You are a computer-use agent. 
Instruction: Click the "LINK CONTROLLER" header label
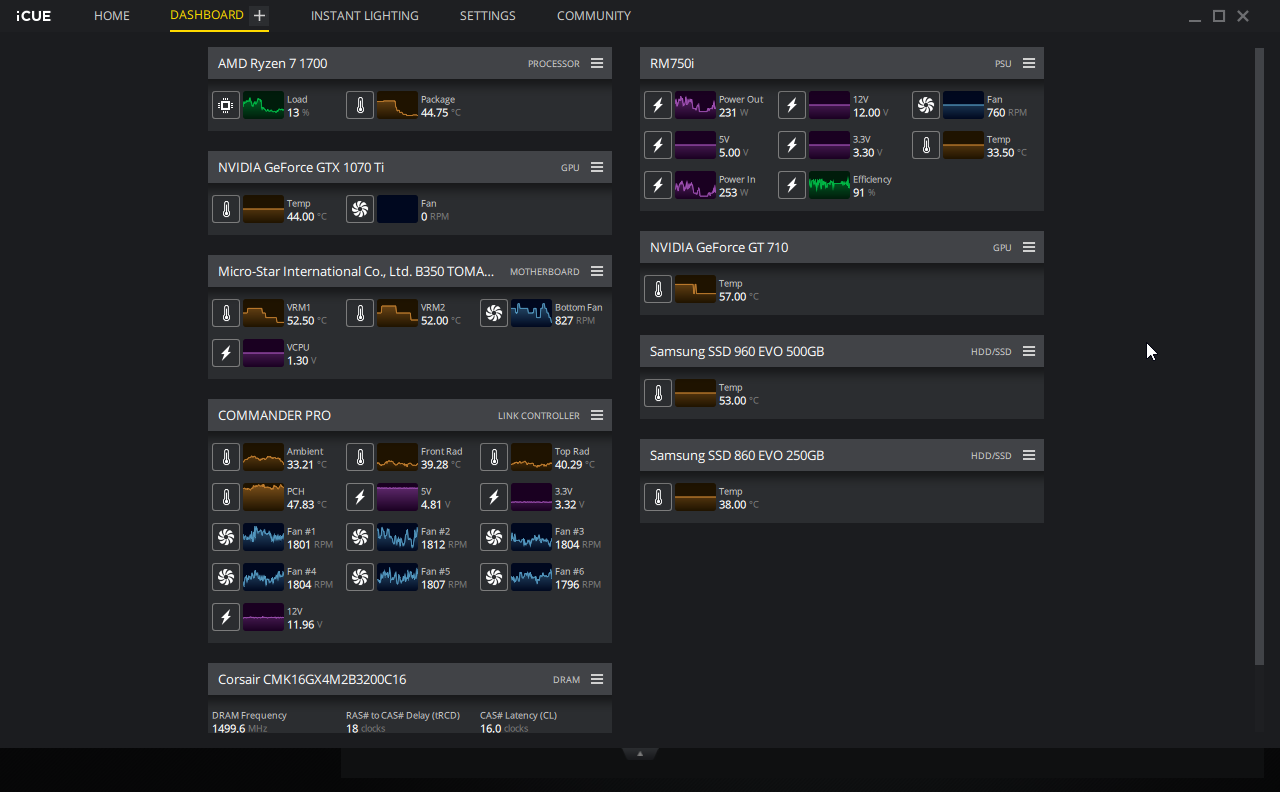[539, 416]
